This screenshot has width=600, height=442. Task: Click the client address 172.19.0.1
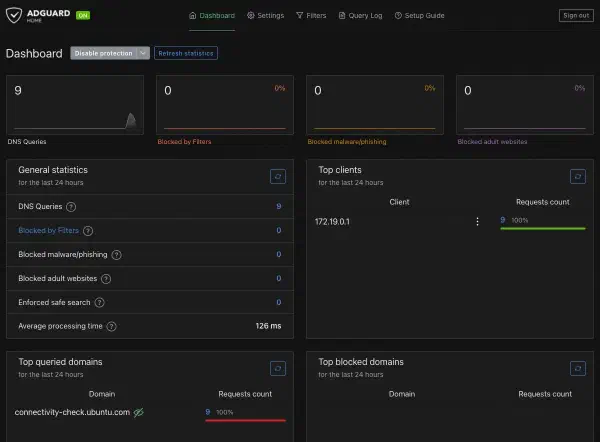(x=332, y=222)
